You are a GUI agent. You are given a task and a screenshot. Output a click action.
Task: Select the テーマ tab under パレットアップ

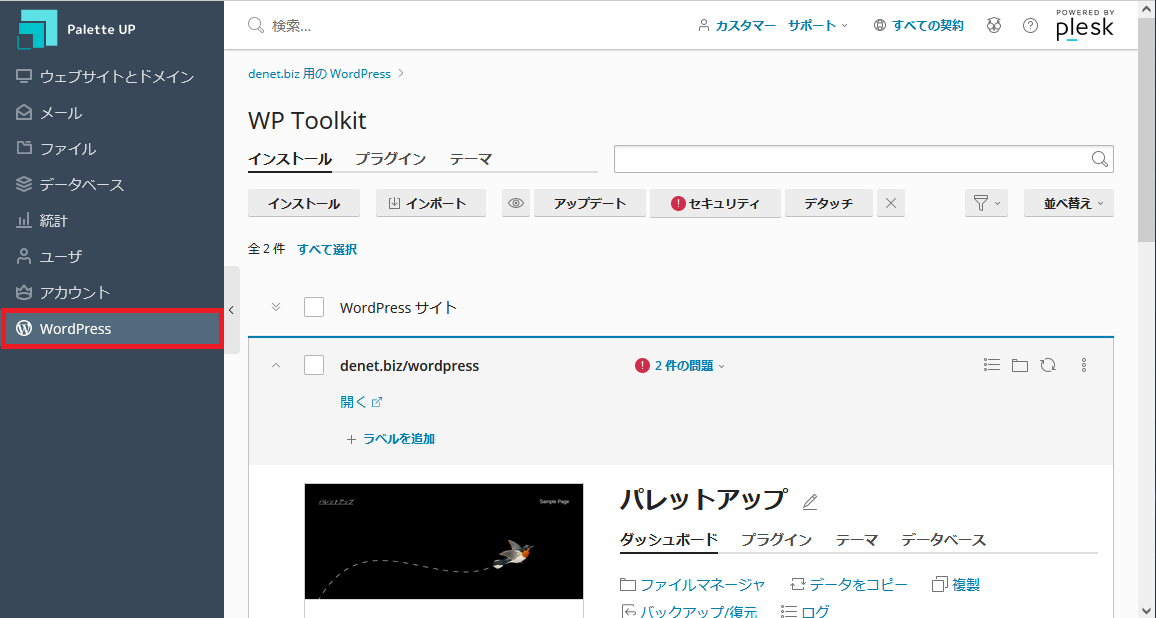pos(857,541)
